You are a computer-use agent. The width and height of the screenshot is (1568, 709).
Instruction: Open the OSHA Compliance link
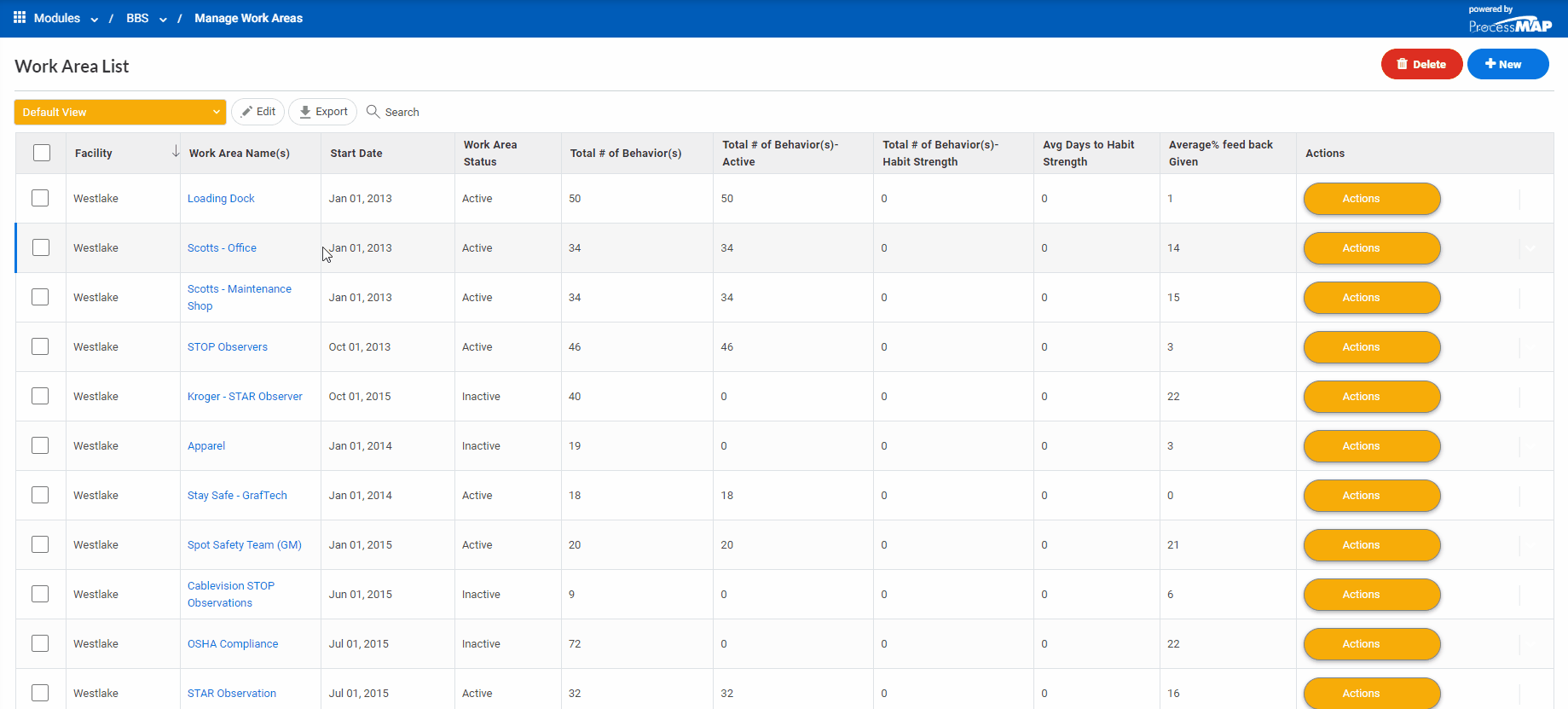[233, 644]
